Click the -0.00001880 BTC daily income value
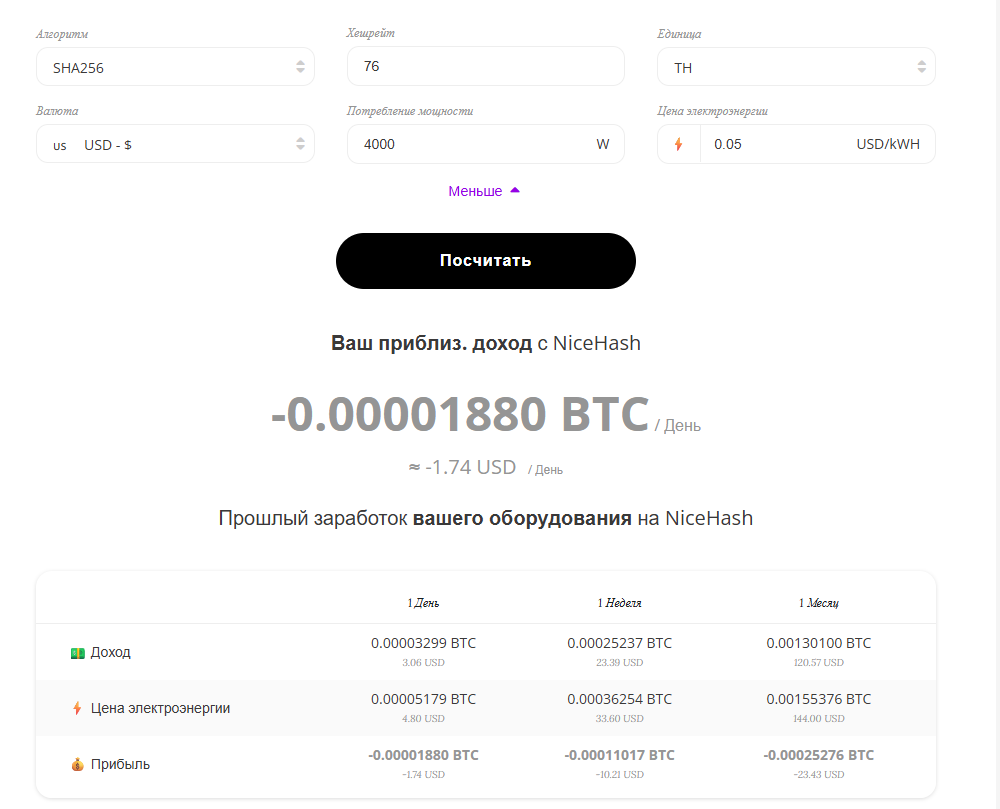Screen dimensions: 1000x809 point(459,415)
